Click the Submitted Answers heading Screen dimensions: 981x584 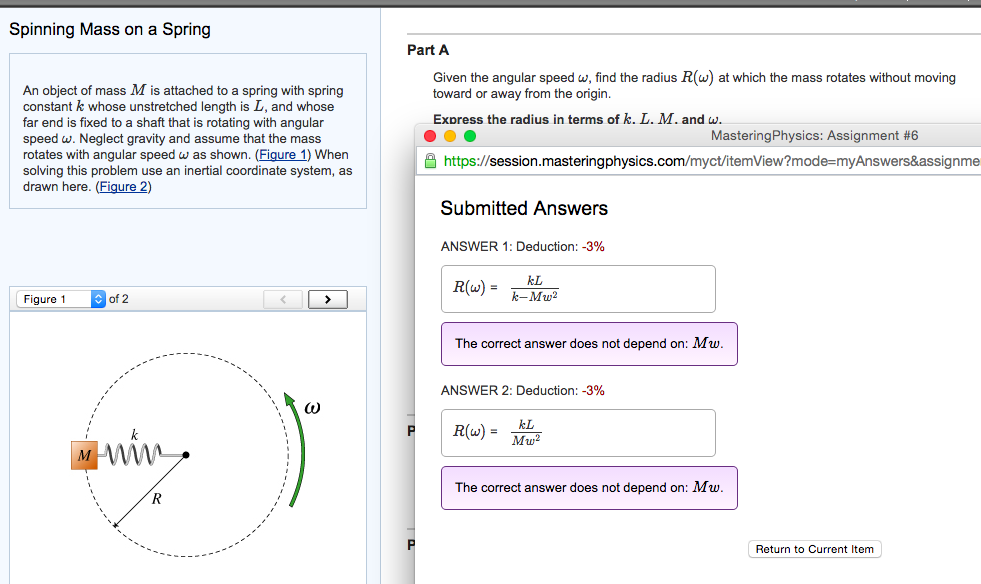[x=524, y=208]
